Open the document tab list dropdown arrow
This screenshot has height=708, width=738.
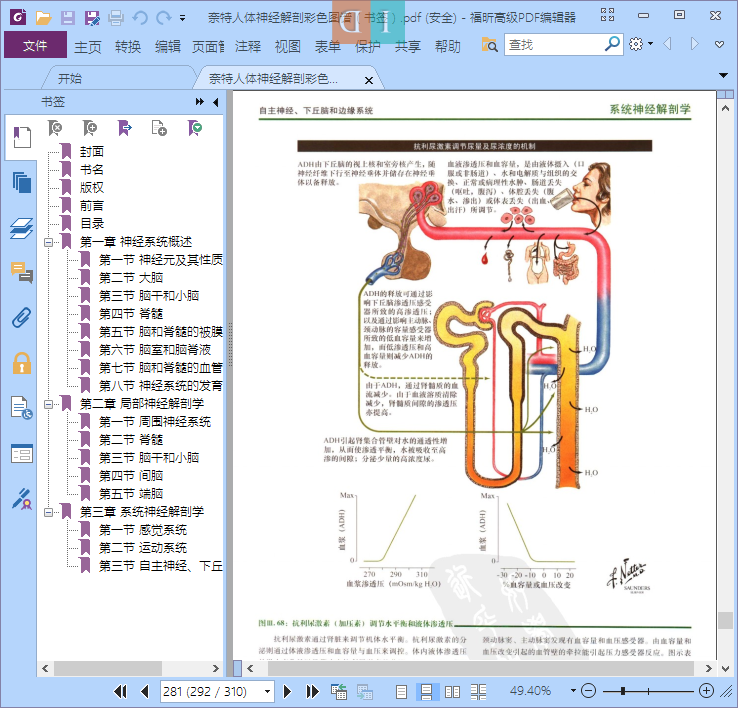coord(723,75)
